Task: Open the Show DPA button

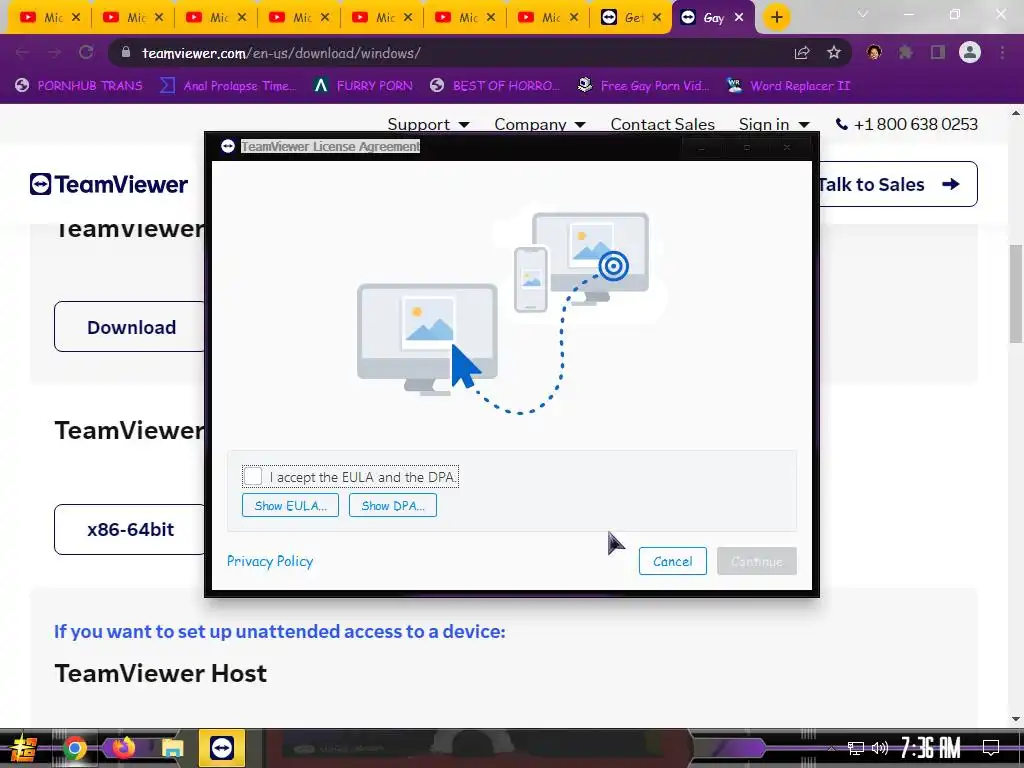Action: [x=392, y=505]
